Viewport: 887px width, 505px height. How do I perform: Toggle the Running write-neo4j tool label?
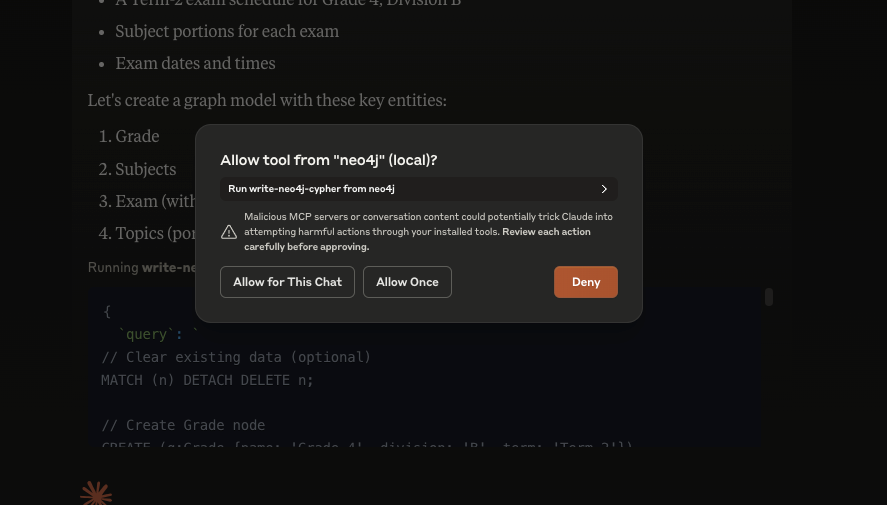(x=141, y=267)
